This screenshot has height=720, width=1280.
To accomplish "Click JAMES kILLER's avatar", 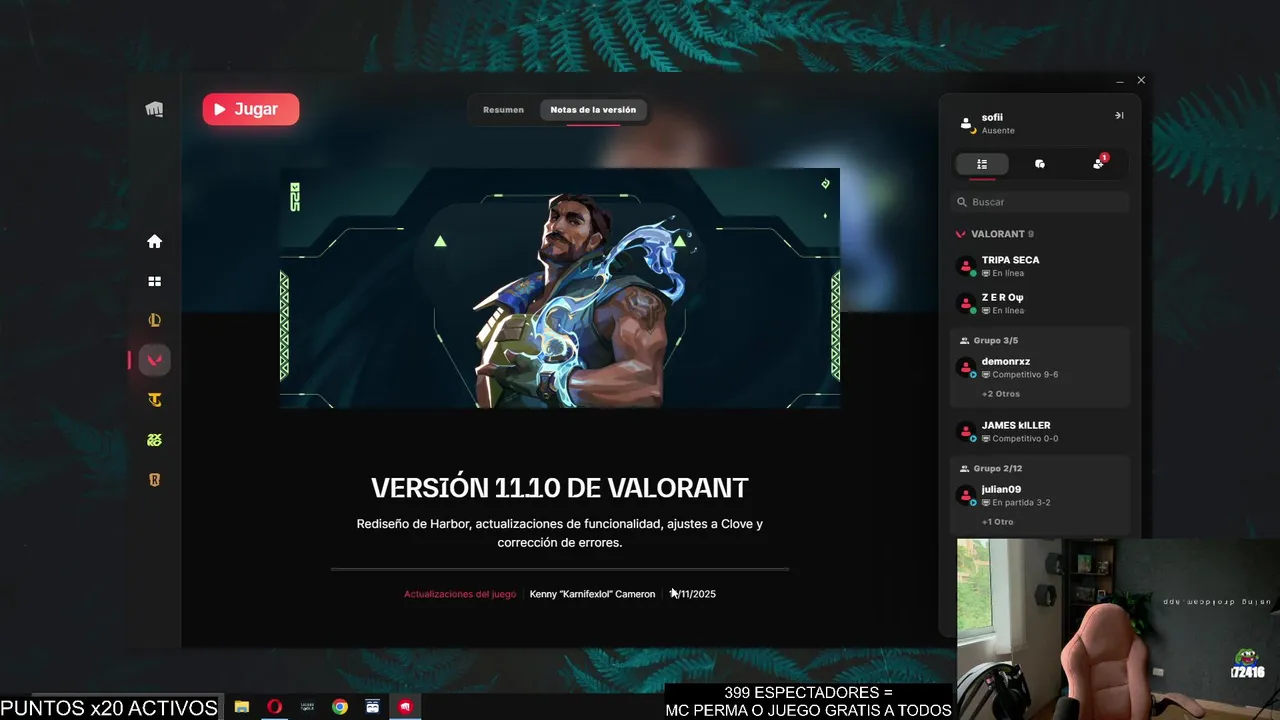I will coord(966,432).
